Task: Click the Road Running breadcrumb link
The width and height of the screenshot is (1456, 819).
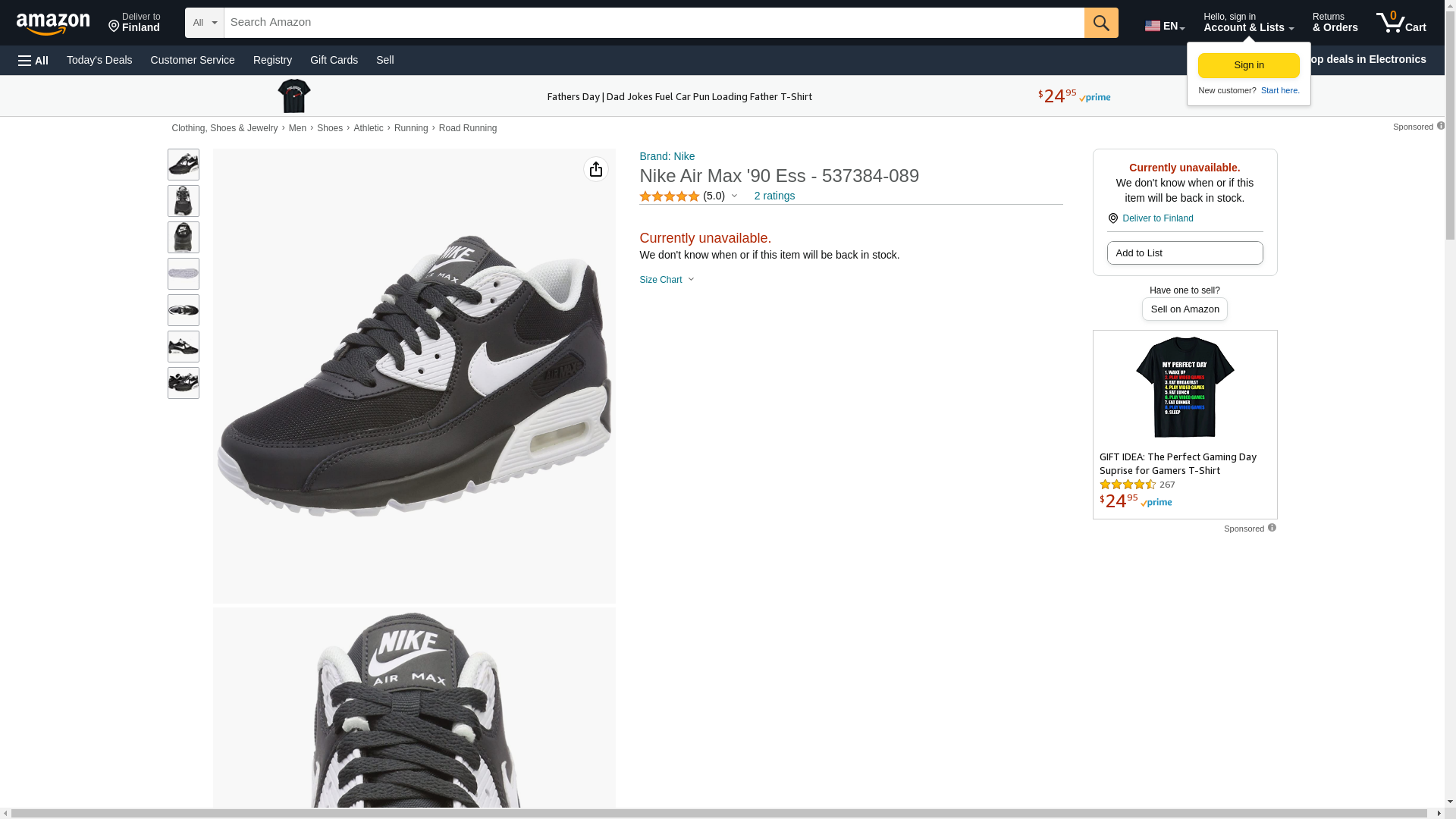Action: (x=467, y=128)
